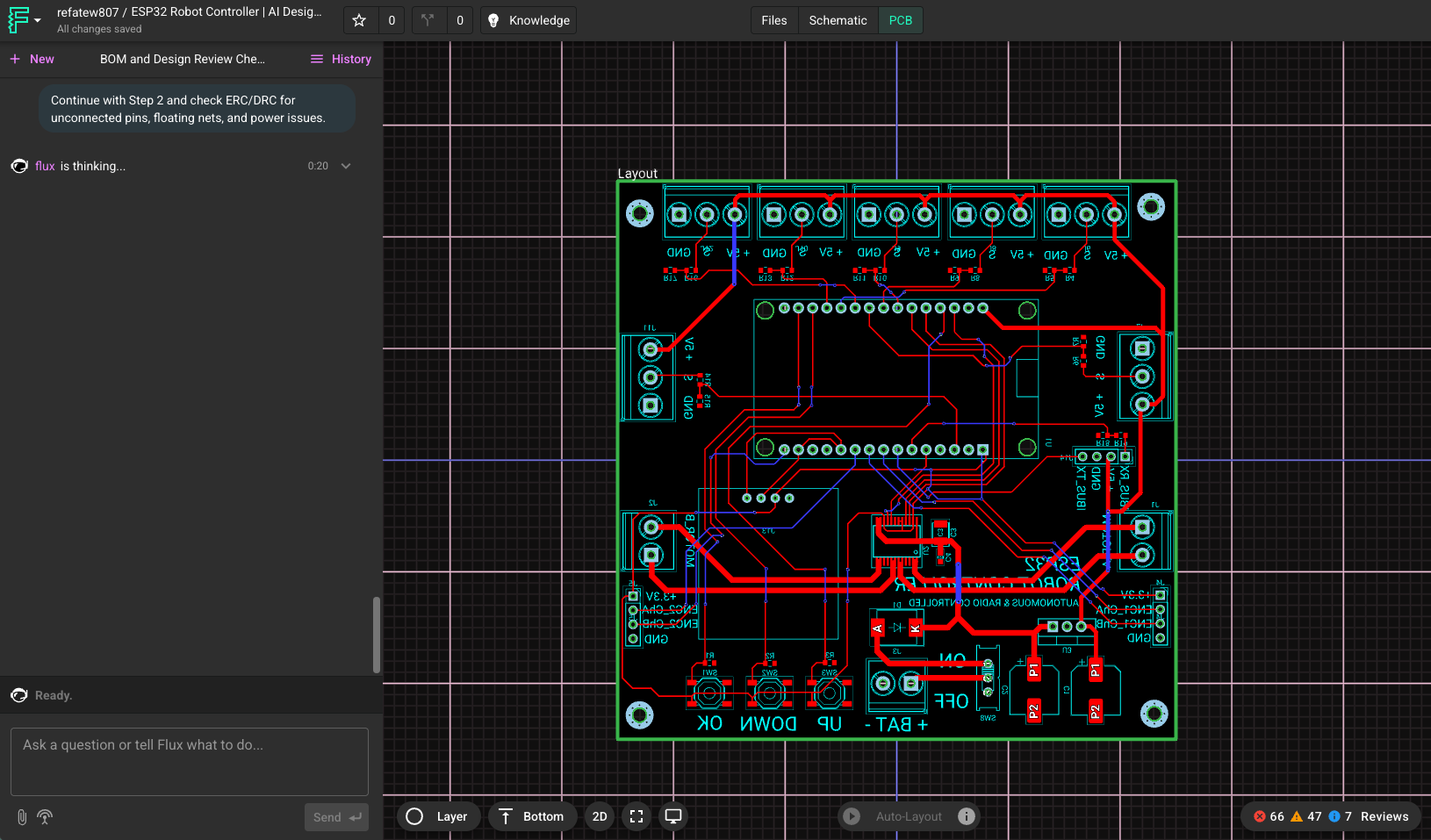
Task: Click the Auto-Layout info icon
Action: [967, 816]
